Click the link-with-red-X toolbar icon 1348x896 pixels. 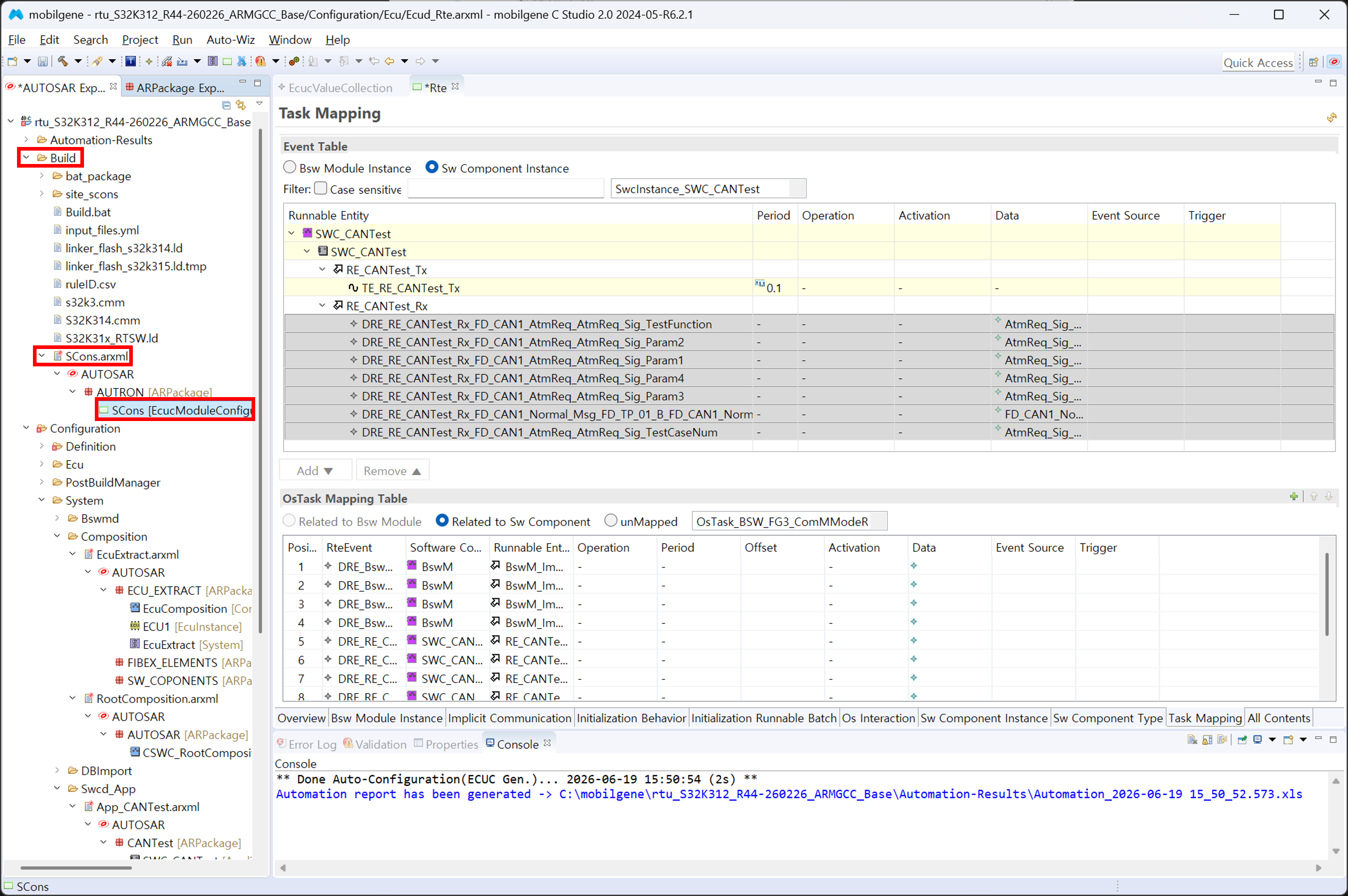pos(166,61)
